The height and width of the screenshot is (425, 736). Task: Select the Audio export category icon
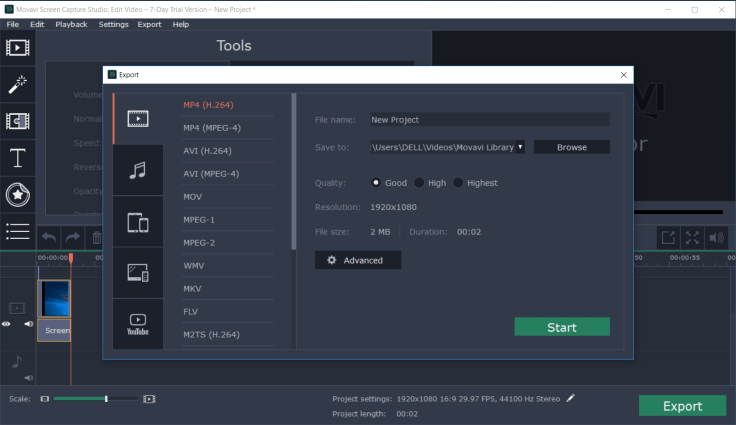pos(138,170)
